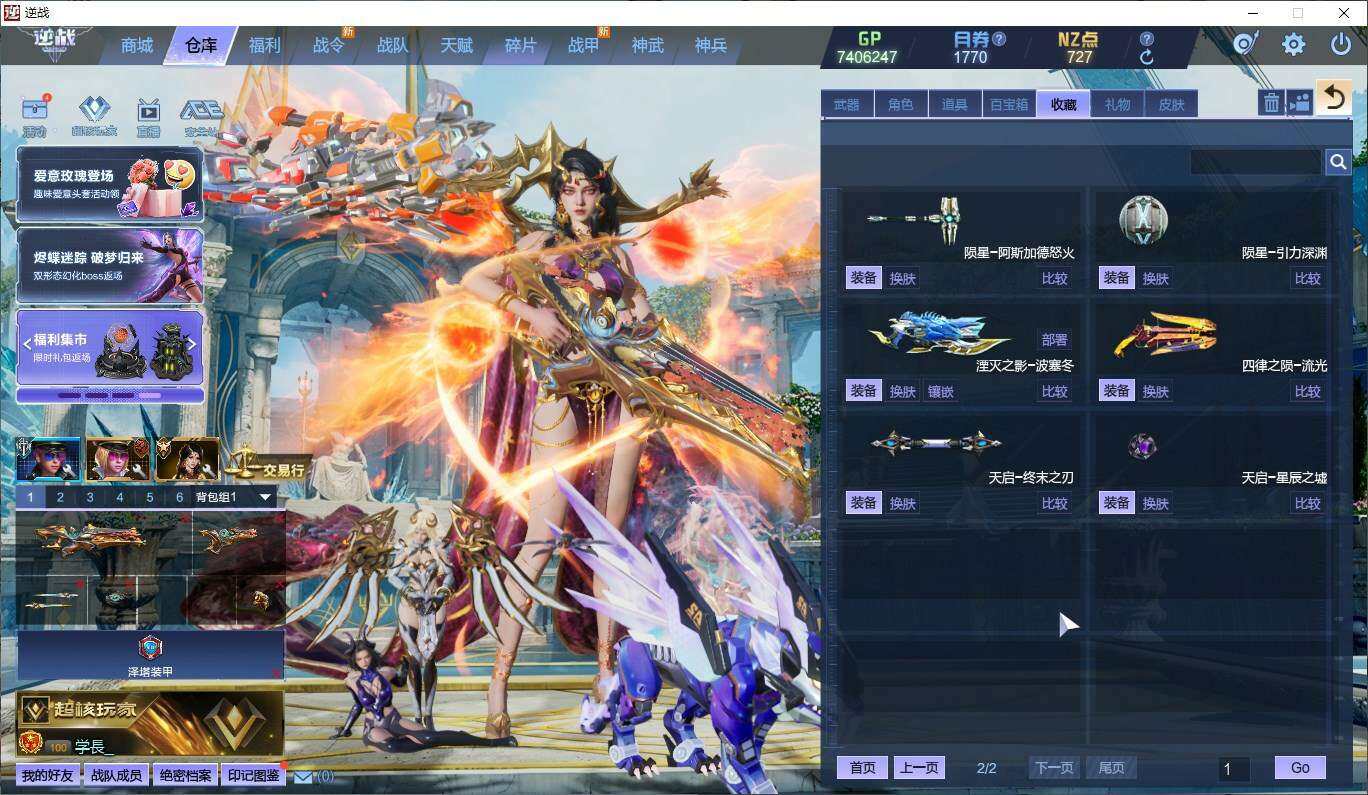Viewport: 1368px width, 795px height.
Task: Open the 烬蝶迷踪 破梦归来 event banner
Action: pyautogui.click(x=110, y=266)
